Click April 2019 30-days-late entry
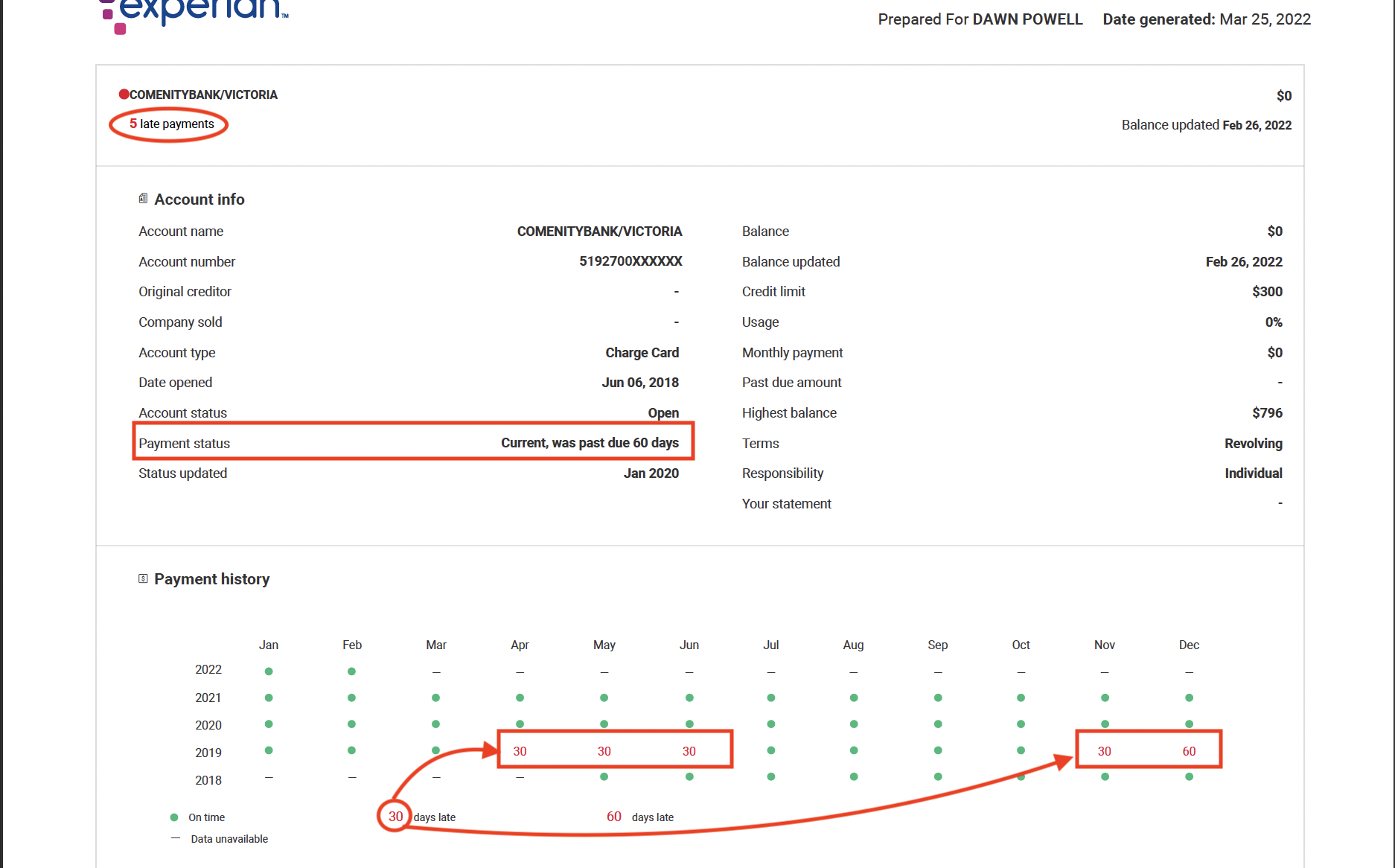The image size is (1395, 868). 520,751
